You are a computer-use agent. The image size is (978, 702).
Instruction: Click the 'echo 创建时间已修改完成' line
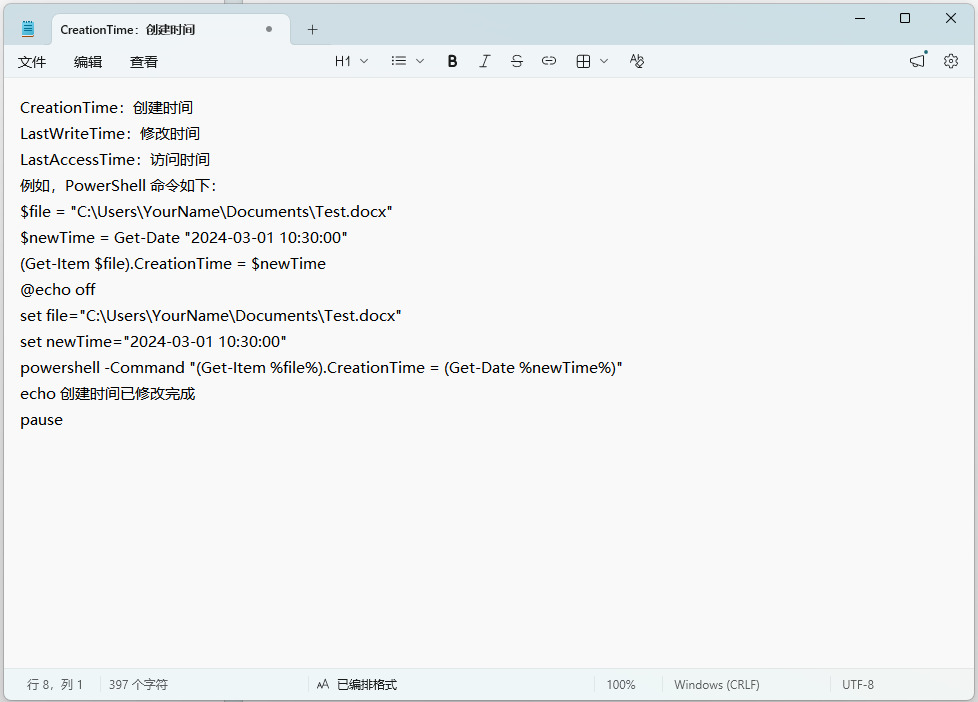coord(107,394)
